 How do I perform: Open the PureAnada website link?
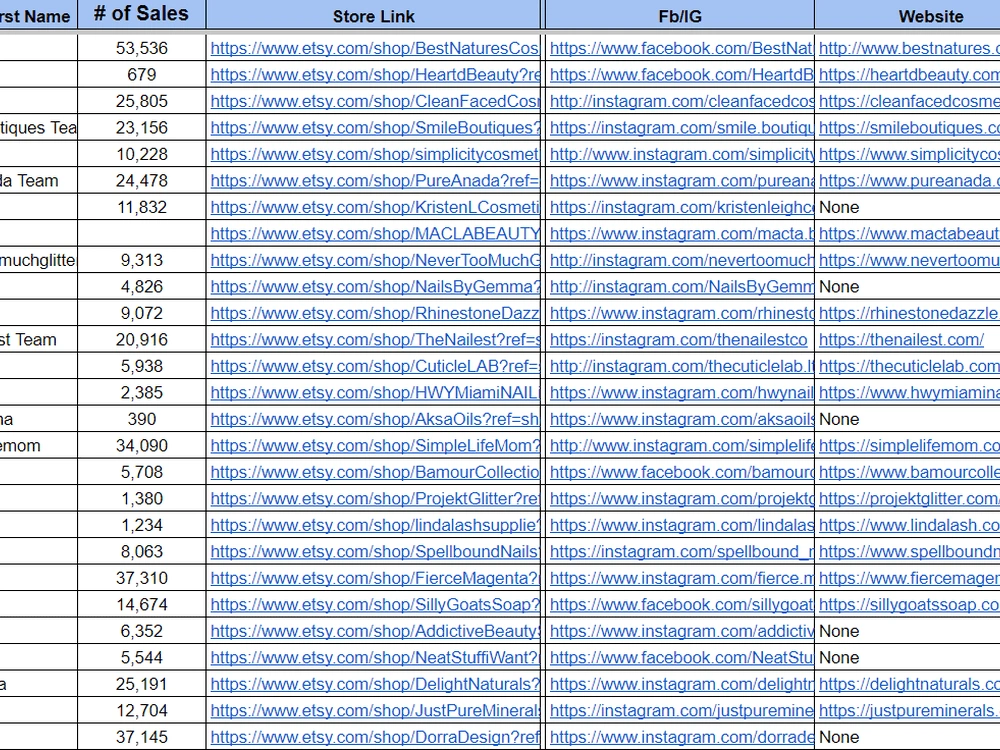coord(907,181)
